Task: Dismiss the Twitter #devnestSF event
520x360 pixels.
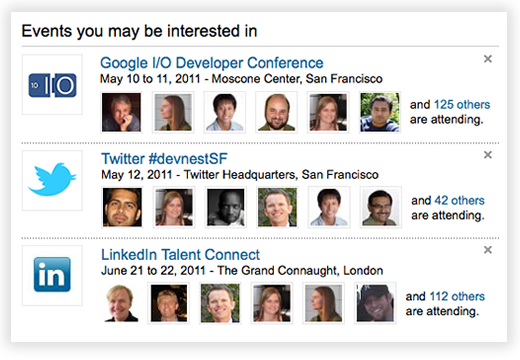Action: 488,155
